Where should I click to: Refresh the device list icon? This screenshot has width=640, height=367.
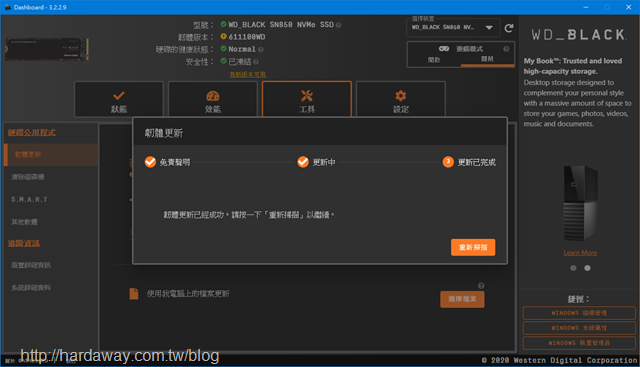[509, 28]
